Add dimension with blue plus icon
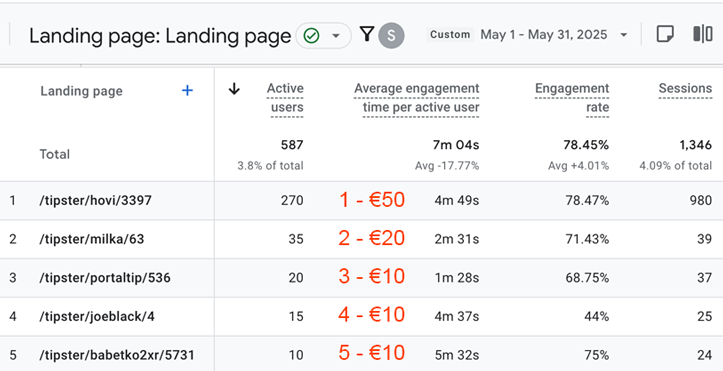 pos(187,91)
